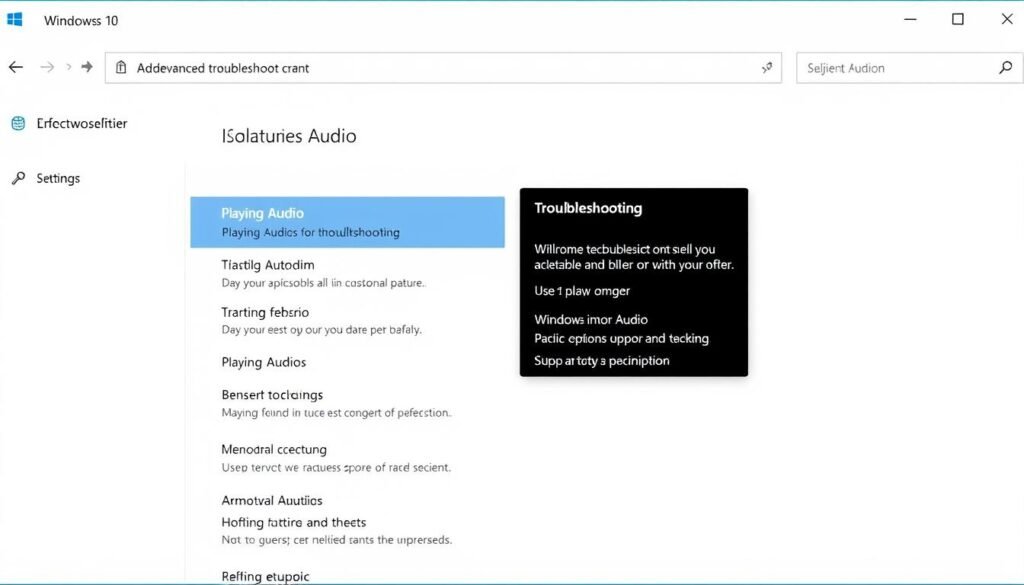Screen dimensions: 1024x585
Task: Click Usep tervct we ractuess description
Action: pos(336,467)
